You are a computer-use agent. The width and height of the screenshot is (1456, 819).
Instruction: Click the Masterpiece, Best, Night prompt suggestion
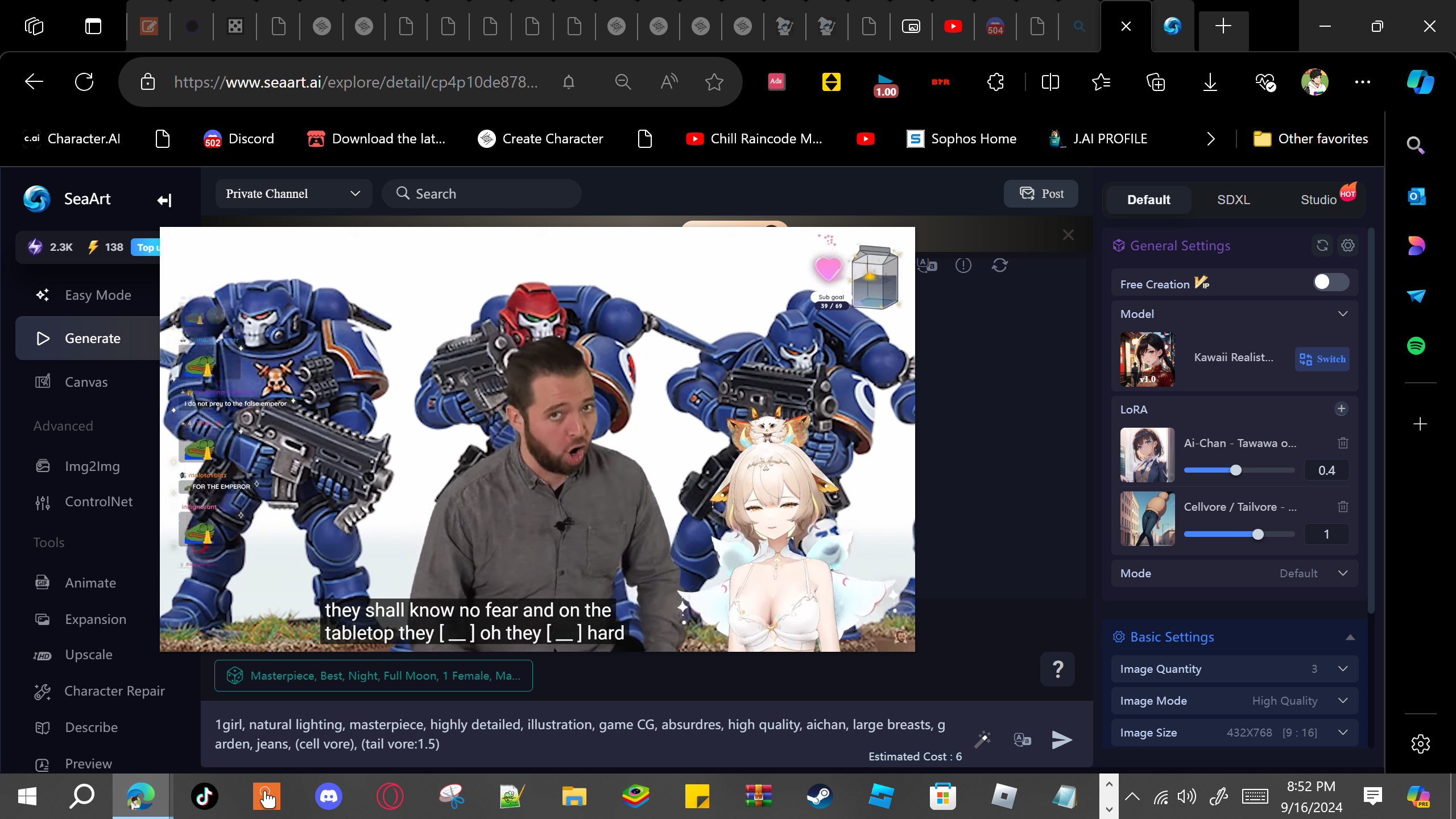tap(374, 676)
